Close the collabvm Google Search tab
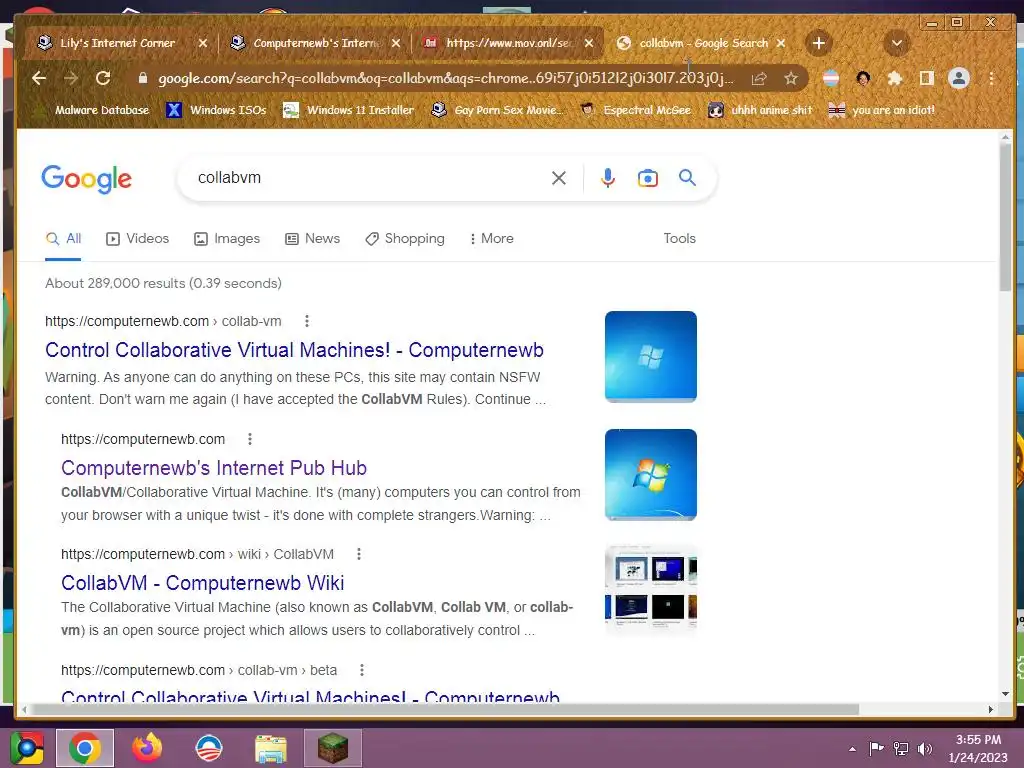The image size is (1024, 768). (x=781, y=43)
